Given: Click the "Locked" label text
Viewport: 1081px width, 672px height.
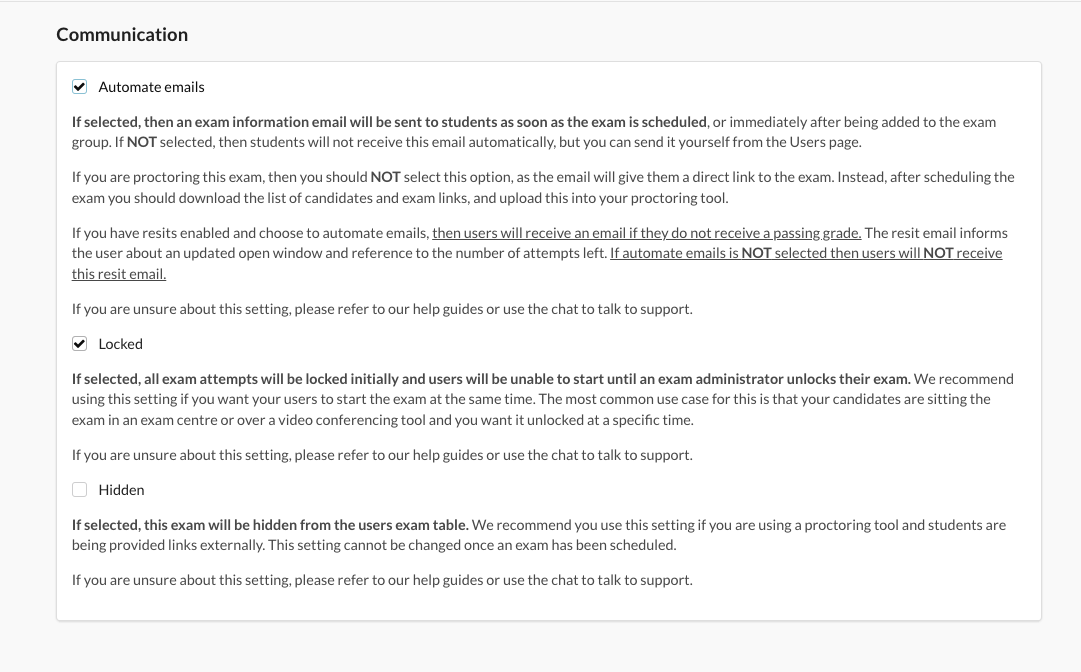Looking at the screenshot, I should coord(121,344).
